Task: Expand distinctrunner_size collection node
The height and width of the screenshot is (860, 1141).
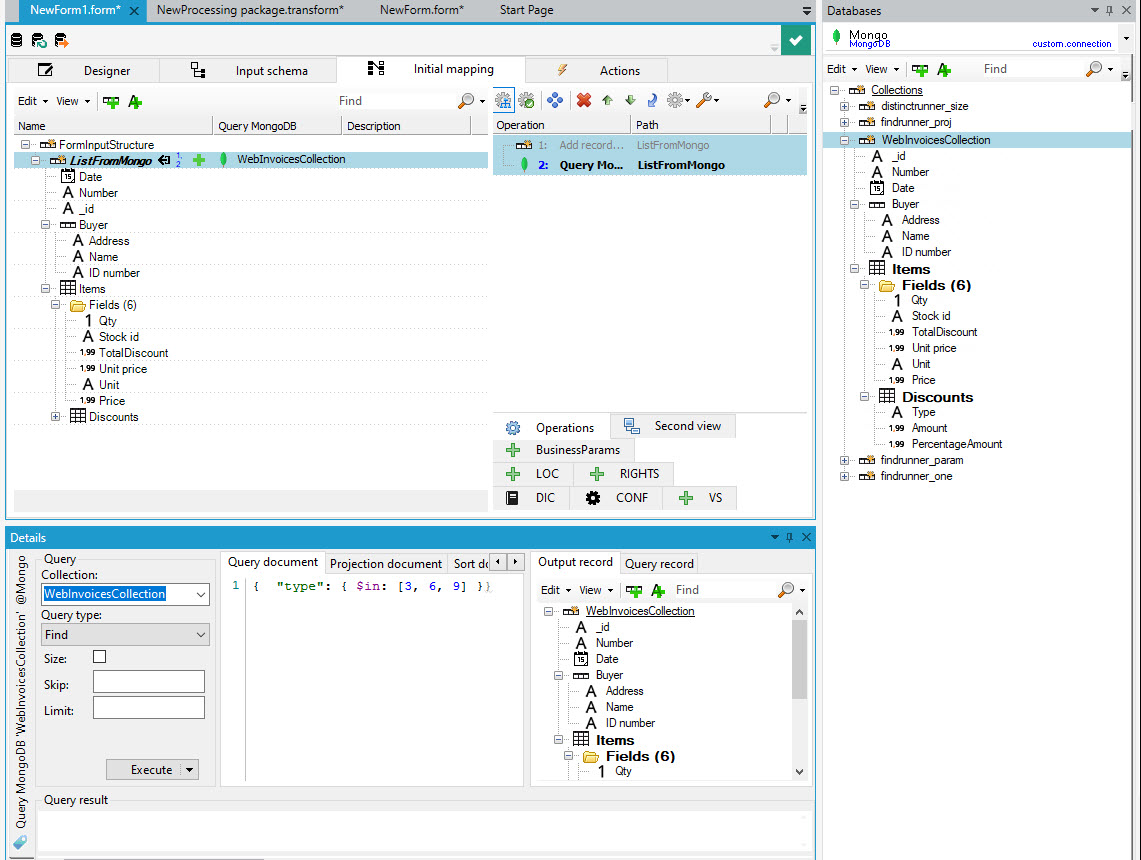Action: coord(844,106)
